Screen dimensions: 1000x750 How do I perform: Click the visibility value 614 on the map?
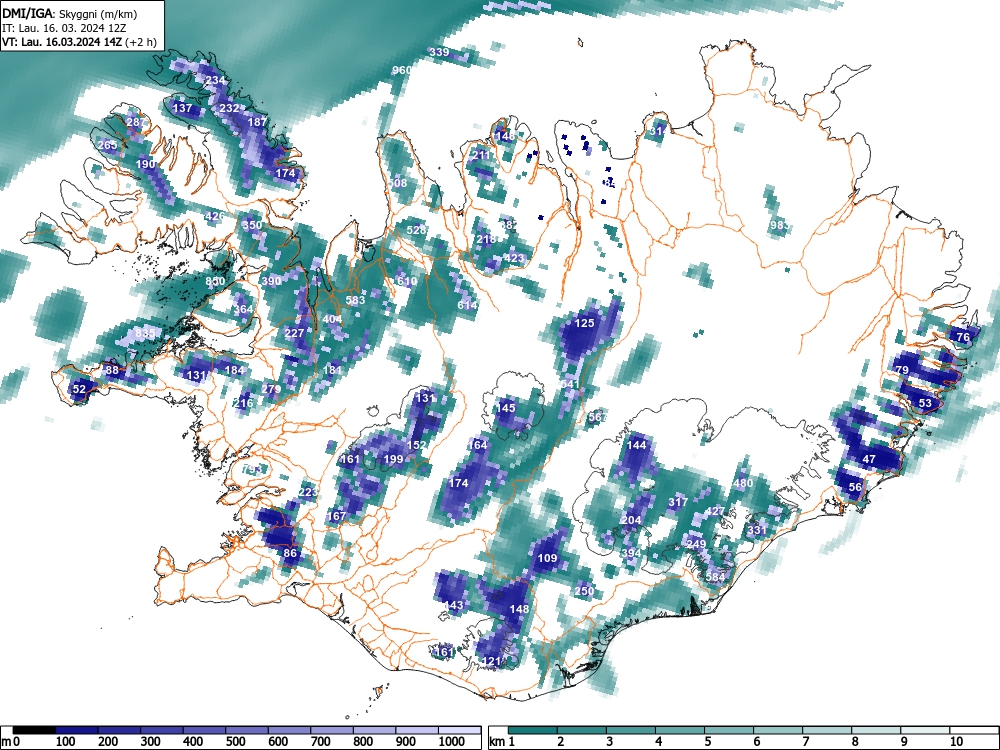click(467, 305)
